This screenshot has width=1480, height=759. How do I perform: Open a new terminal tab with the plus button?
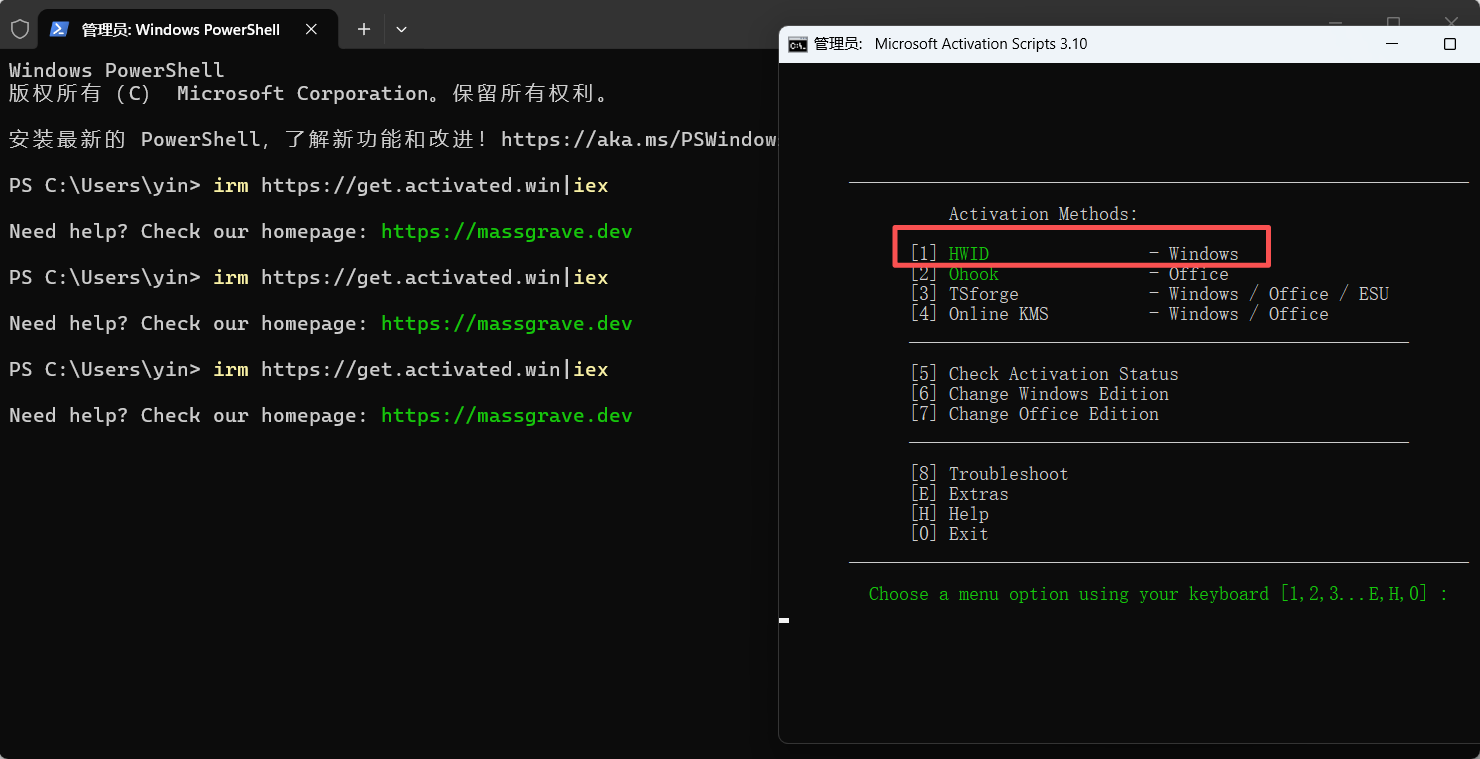pos(364,29)
